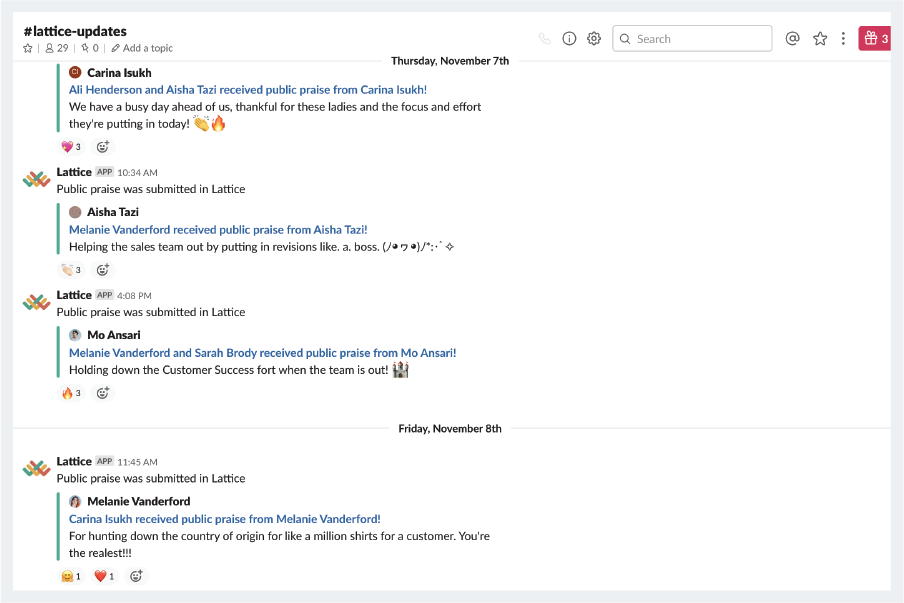Show mentions with the @ icon
The height and width of the screenshot is (603, 904).
pos(792,39)
